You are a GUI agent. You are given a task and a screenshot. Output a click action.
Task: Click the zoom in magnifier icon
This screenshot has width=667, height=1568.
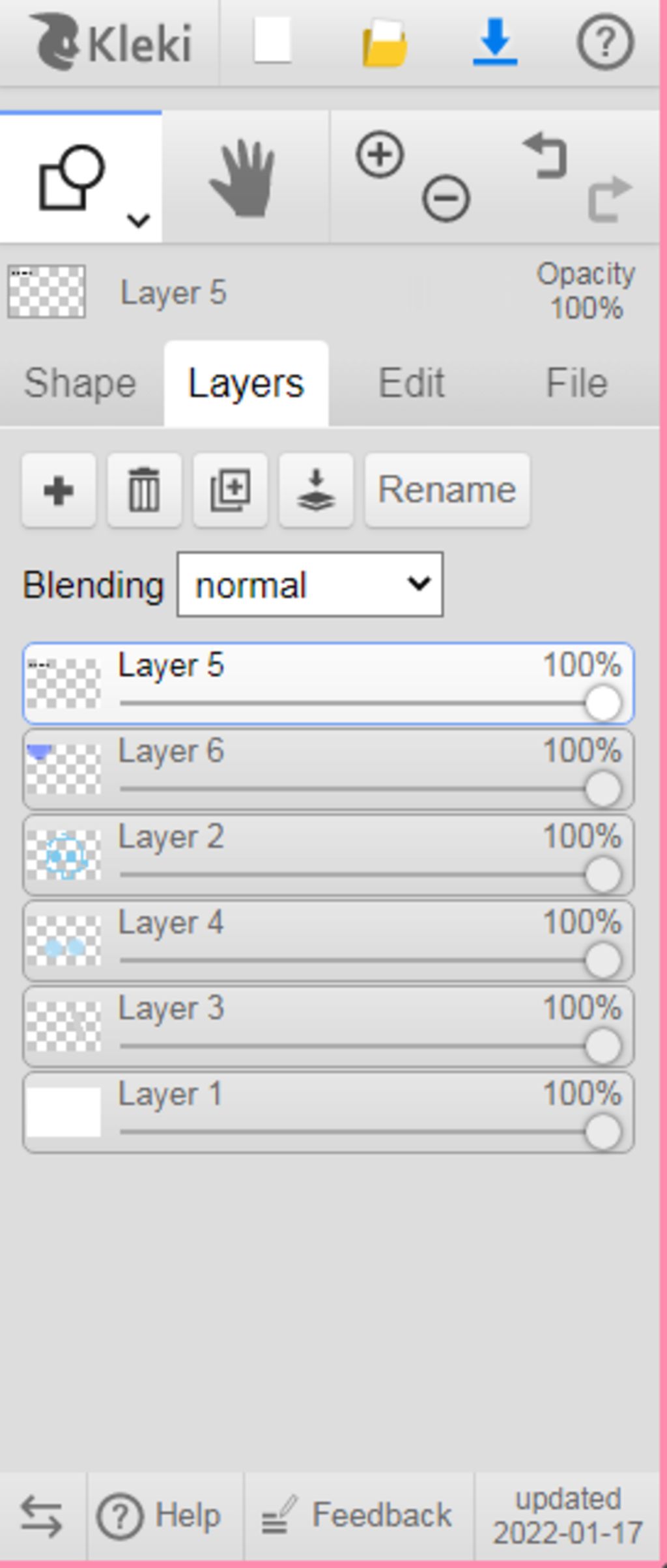380,155
